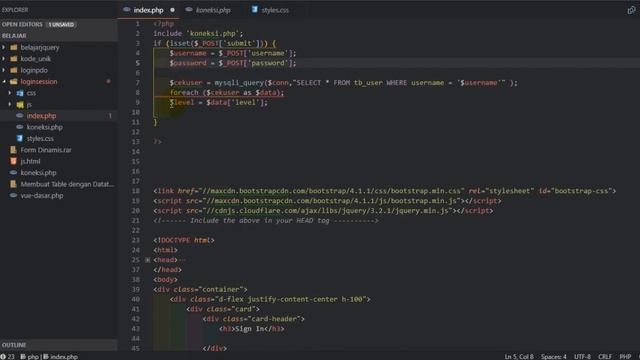Image resolution: width=640 pixels, height=360 pixels.
Task: Click the modified badge on loginsession folder
Action: coord(109,82)
